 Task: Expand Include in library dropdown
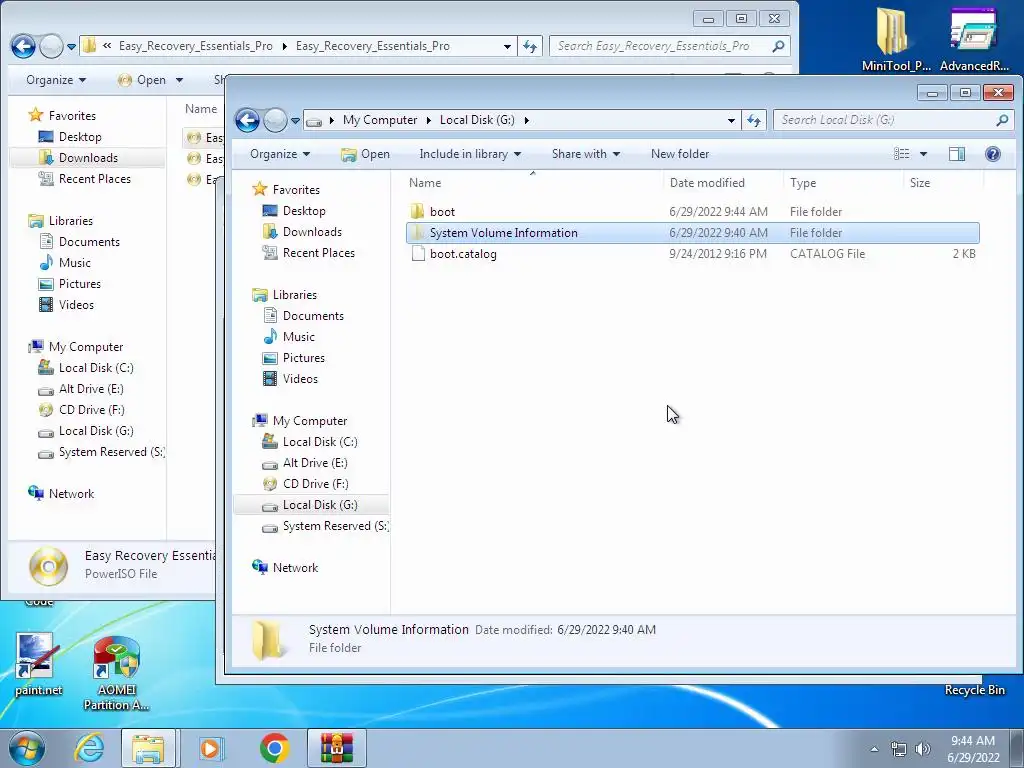(x=470, y=154)
